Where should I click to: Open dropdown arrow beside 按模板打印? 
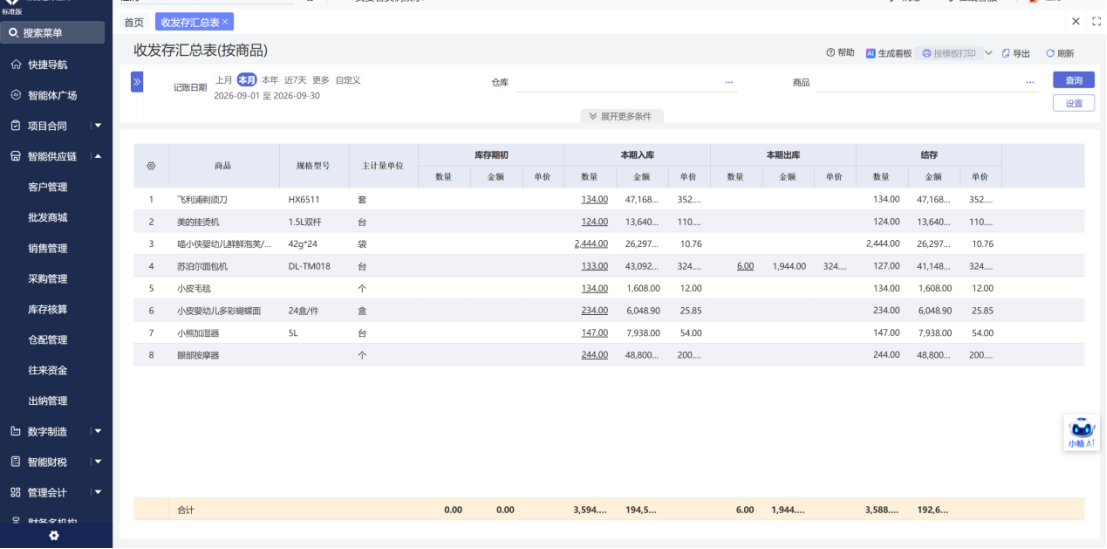pos(988,53)
